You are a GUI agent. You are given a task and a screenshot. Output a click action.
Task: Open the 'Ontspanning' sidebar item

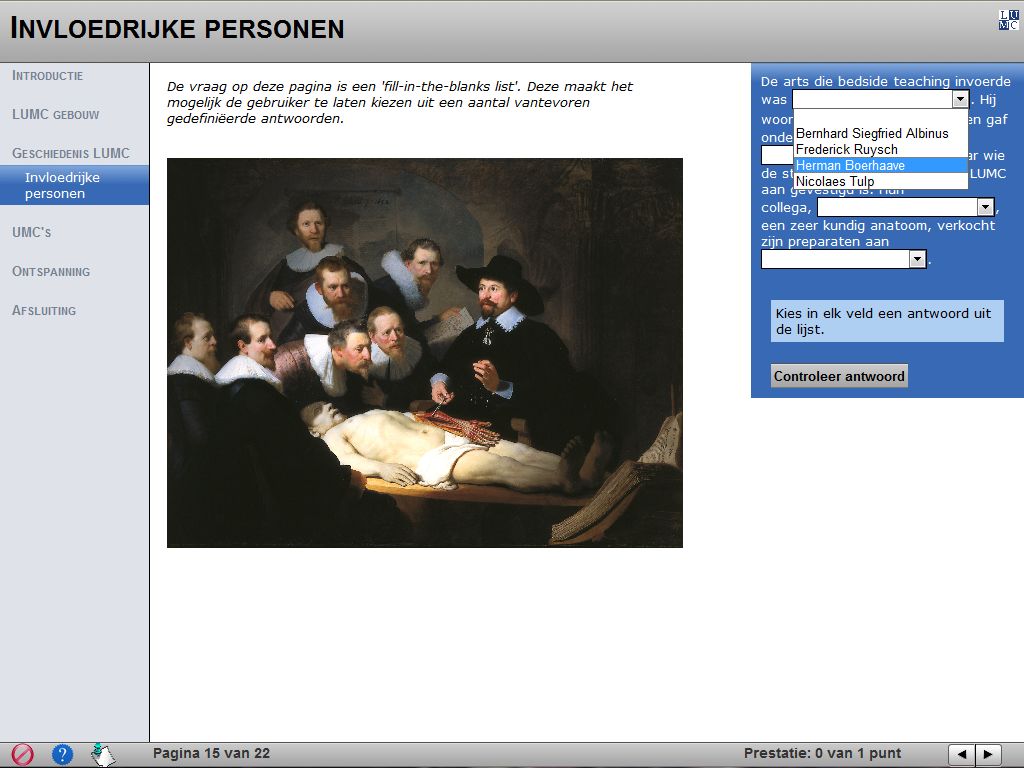tap(51, 272)
